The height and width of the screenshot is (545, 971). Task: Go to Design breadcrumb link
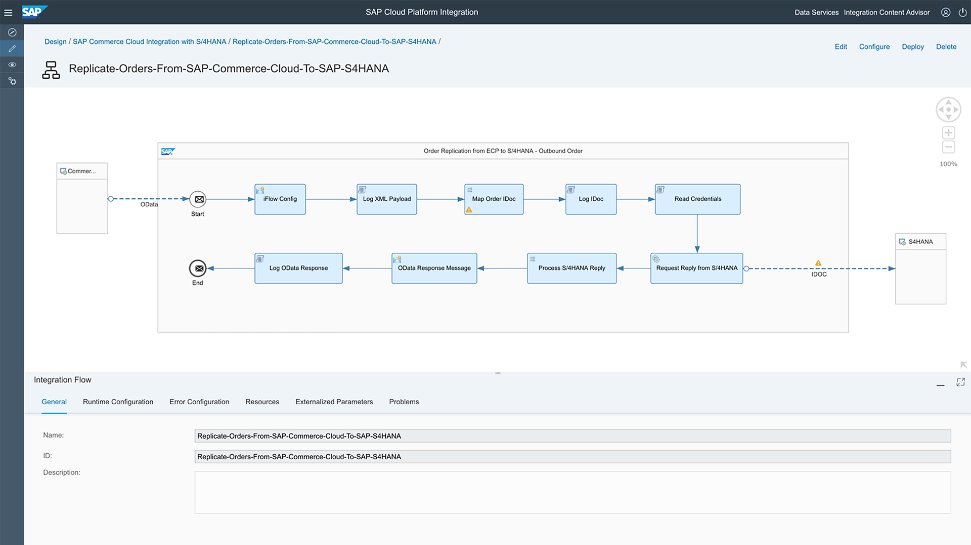(55, 41)
